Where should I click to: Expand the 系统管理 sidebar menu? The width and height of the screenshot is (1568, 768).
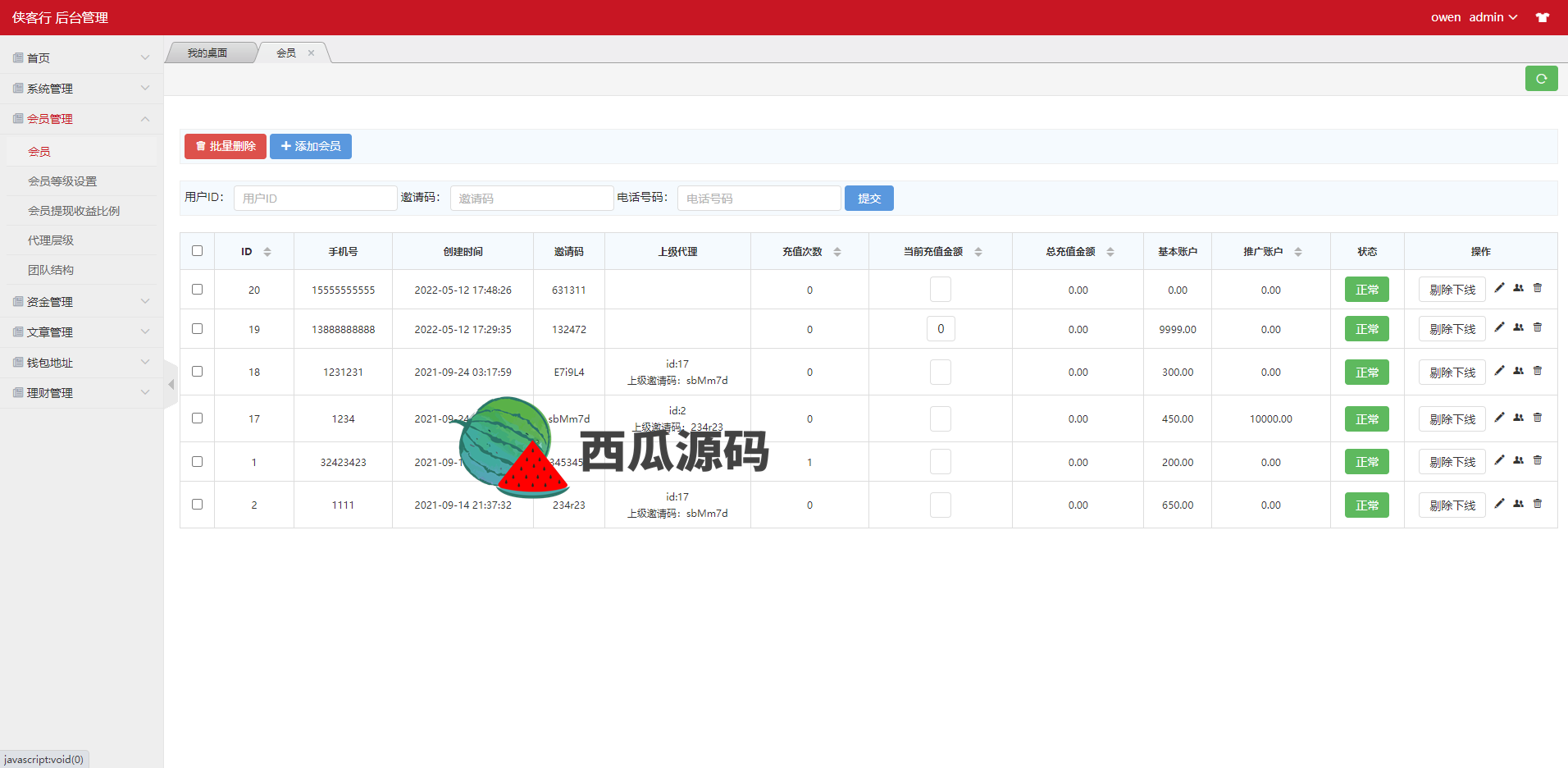81,89
